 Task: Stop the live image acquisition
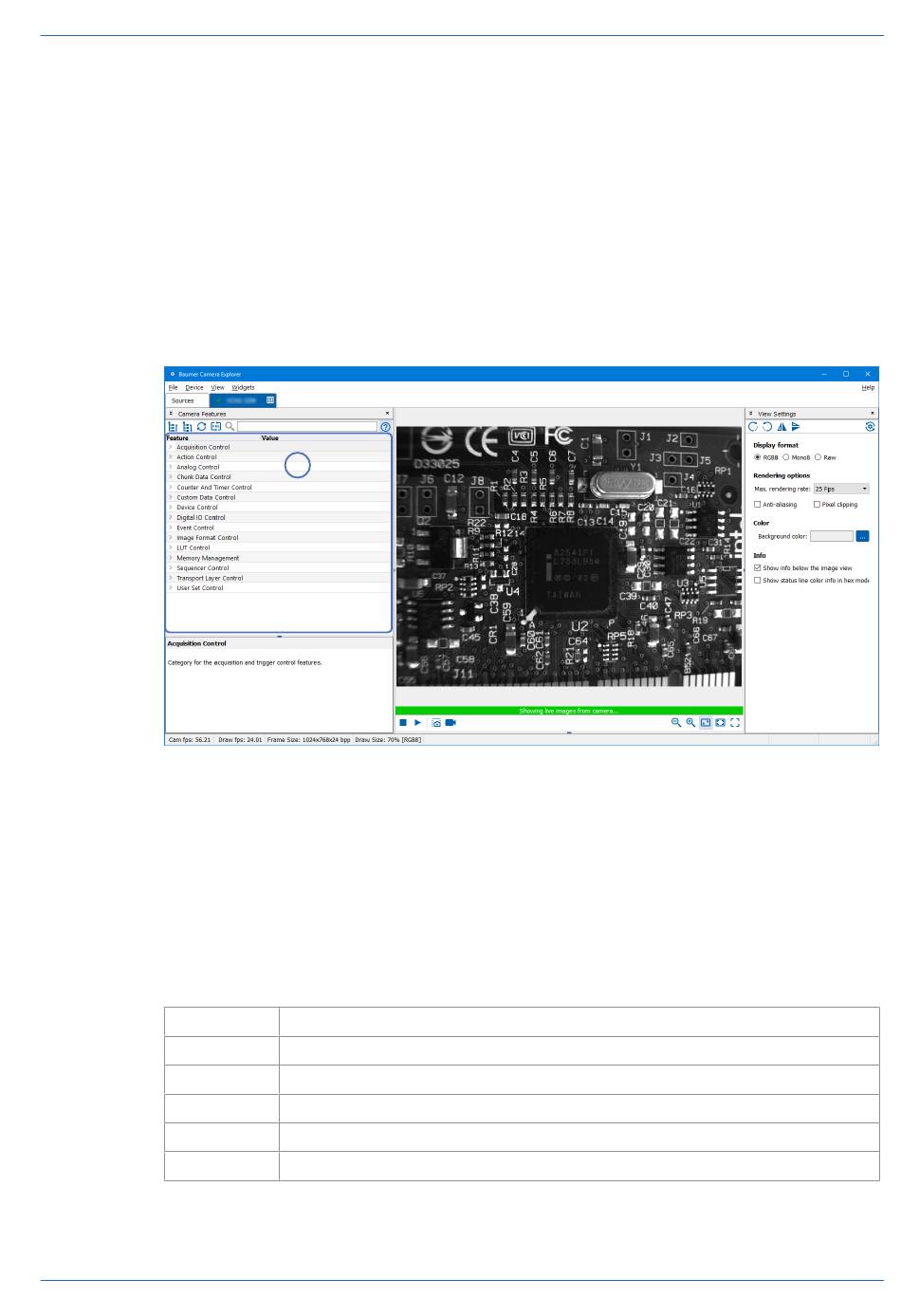403,723
